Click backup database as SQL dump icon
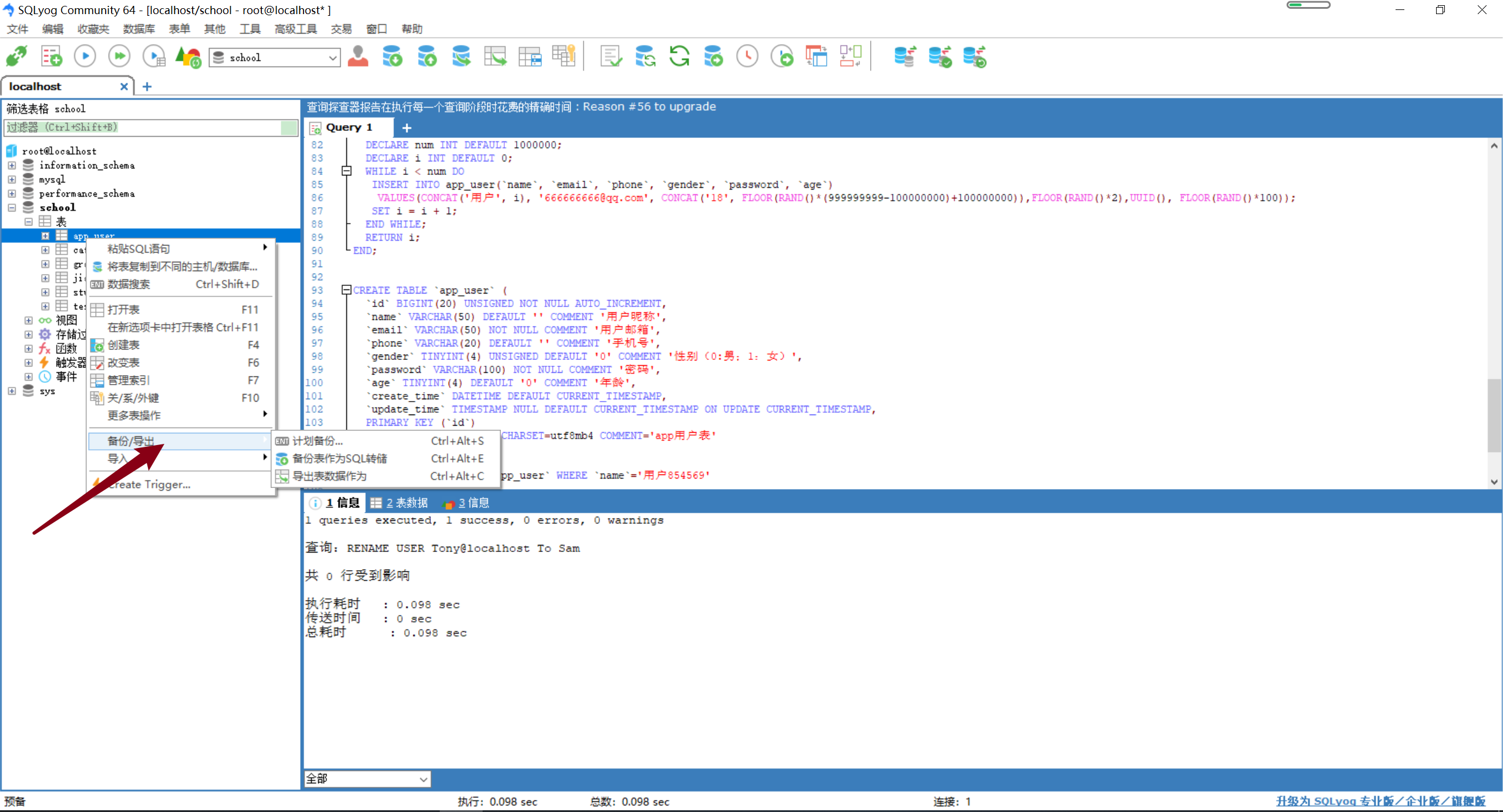This screenshot has height=812, width=1503. 427,56
